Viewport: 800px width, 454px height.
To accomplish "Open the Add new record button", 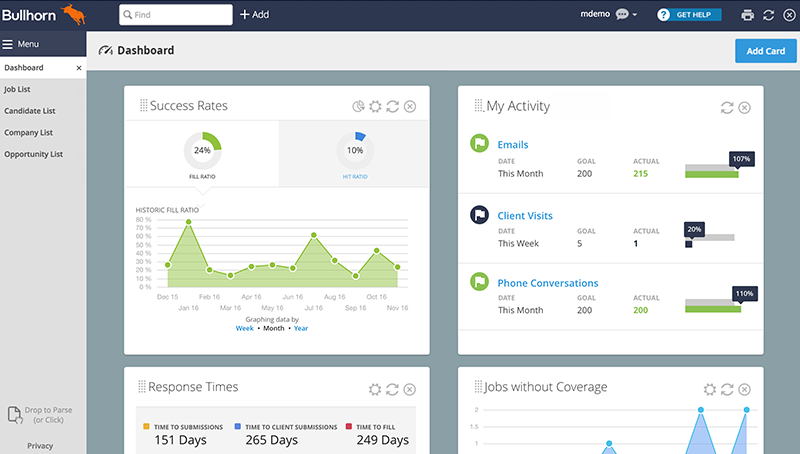I will pyautogui.click(x=254, y=15).
